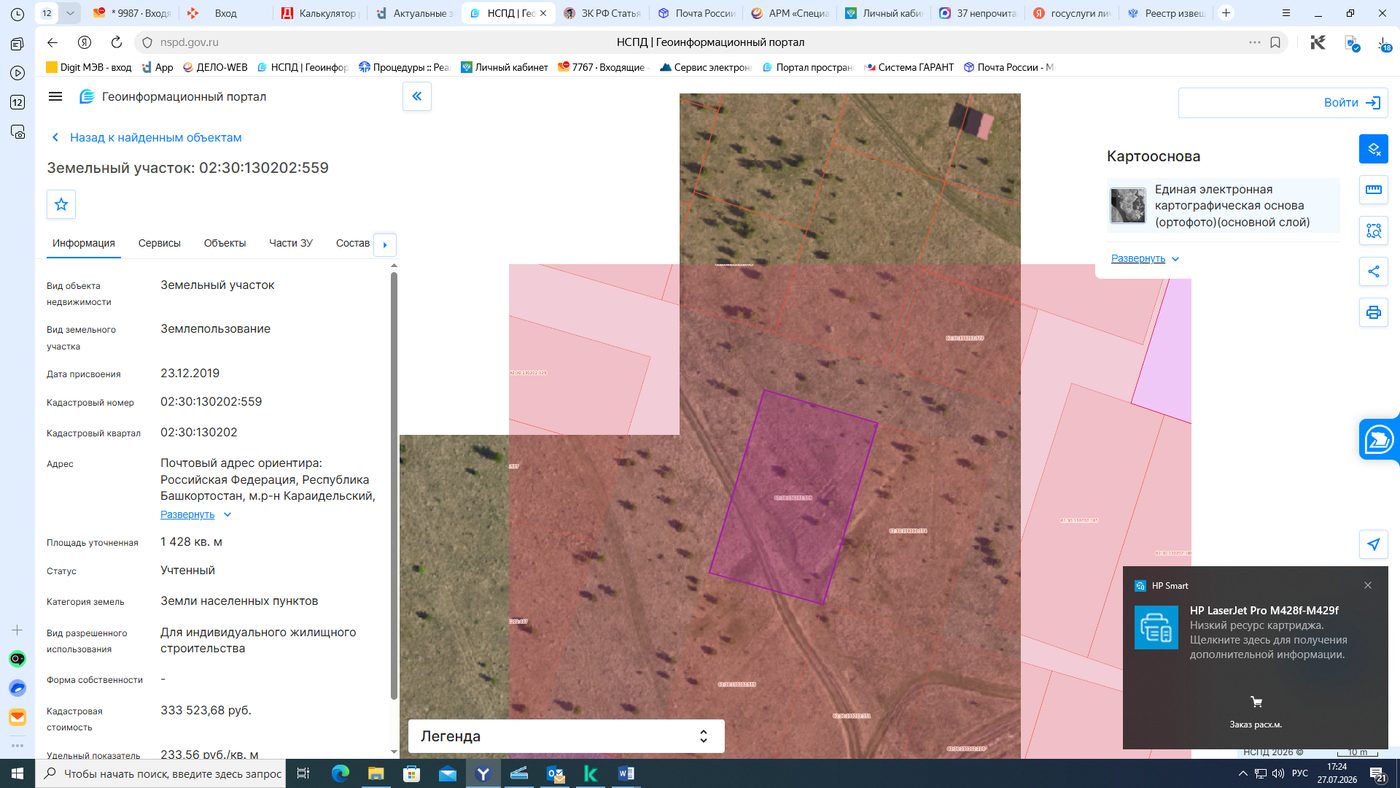Add parcel to favorites star icon
Viewport: 1400px width, 788px height.
pos(61,204)
